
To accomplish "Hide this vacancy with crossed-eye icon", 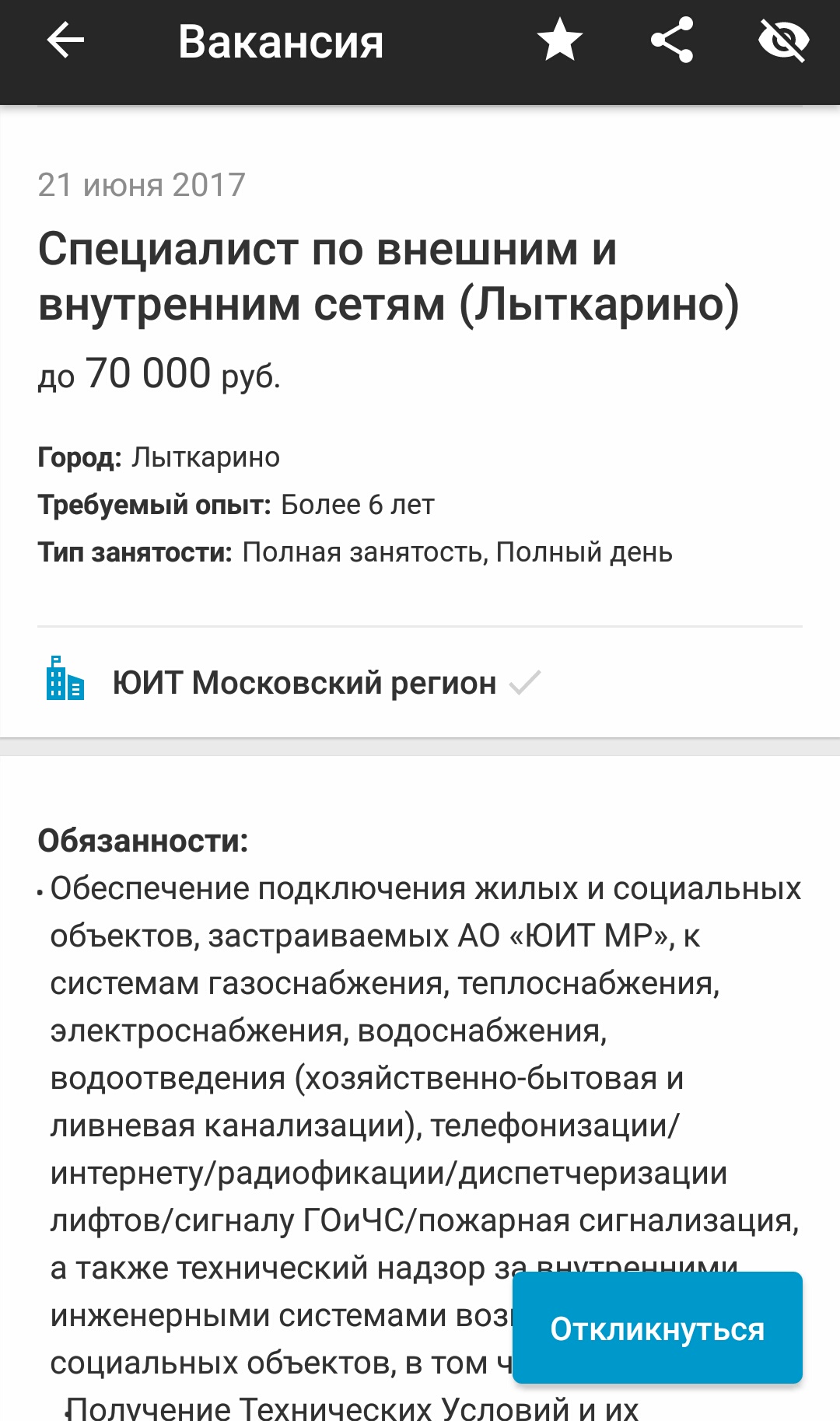I will (783, 40).
